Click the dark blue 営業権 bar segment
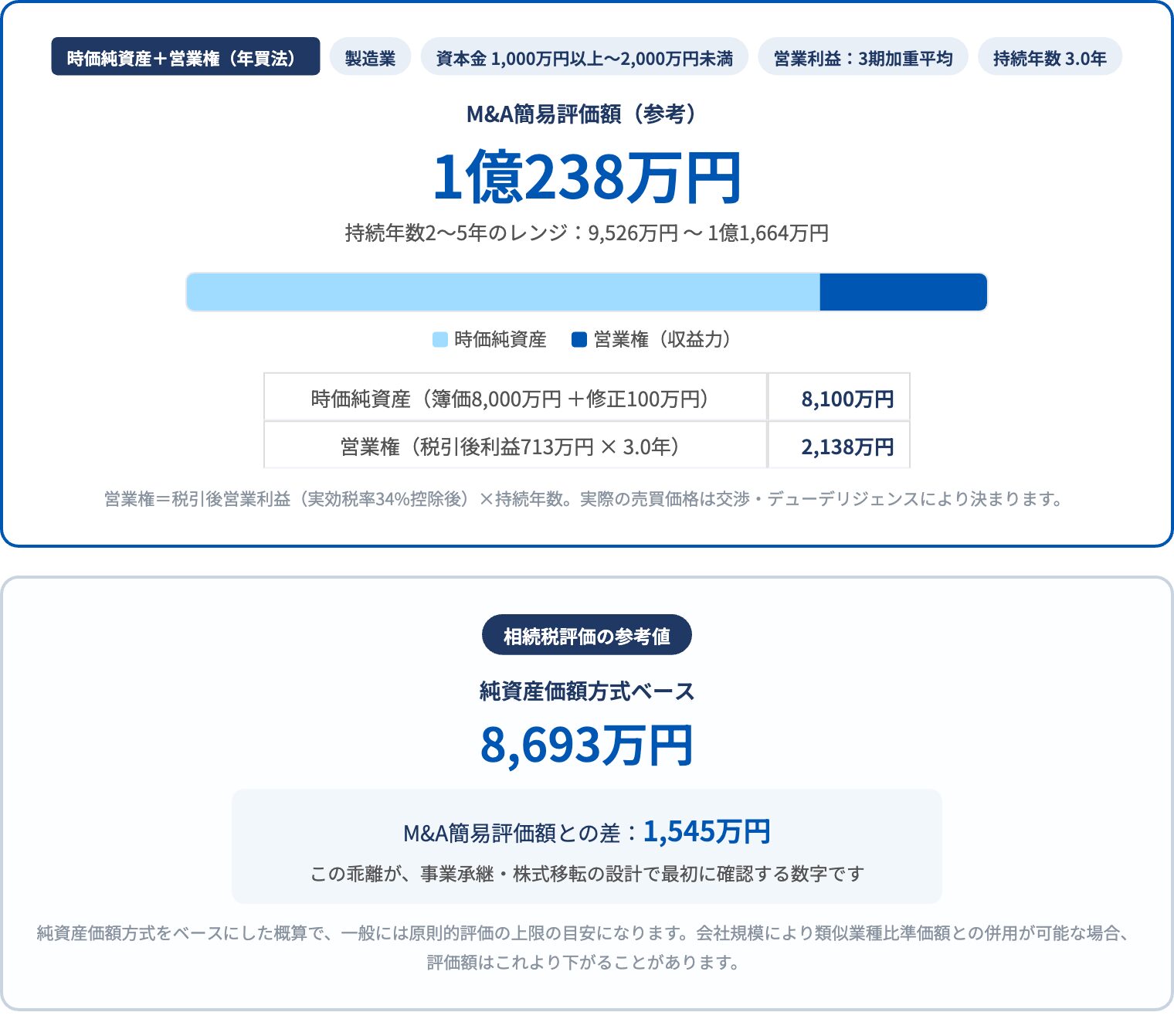Viewport: 1174px width, 1036px height. [x=904, y=292]
